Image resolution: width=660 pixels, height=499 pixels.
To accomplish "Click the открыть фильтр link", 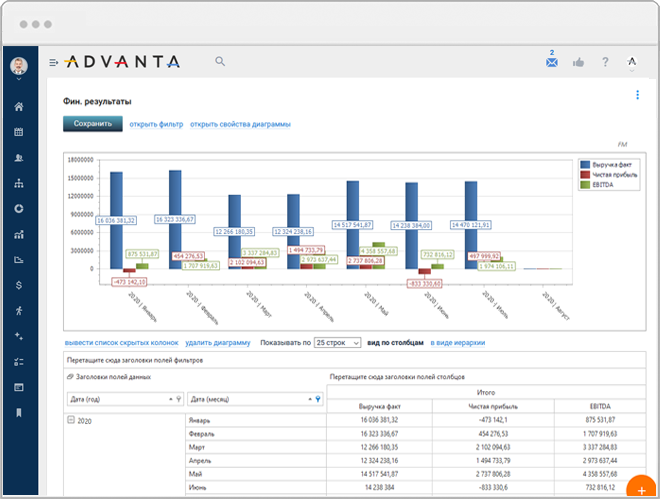I will pyautogui.click(x=156, y=124).
